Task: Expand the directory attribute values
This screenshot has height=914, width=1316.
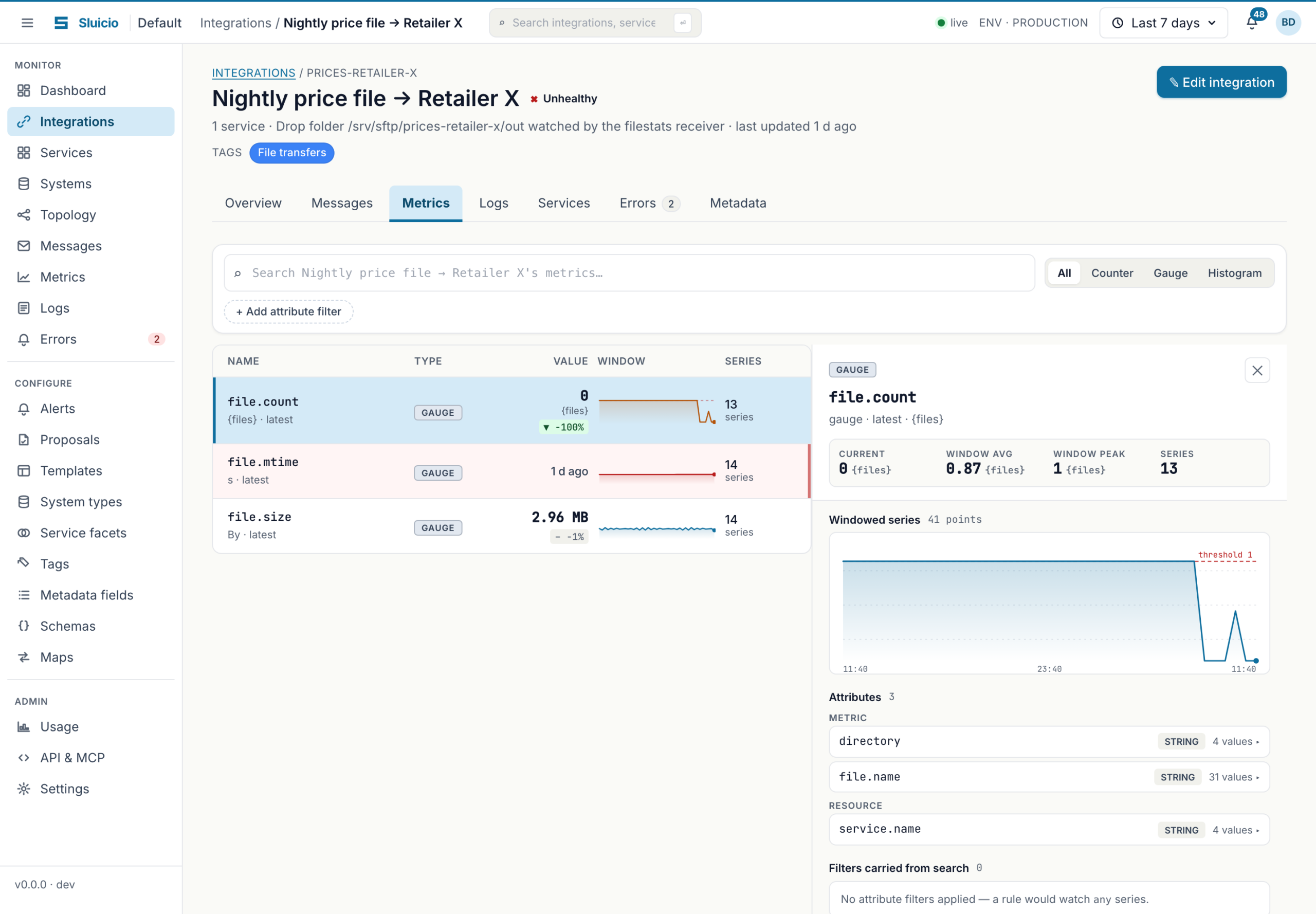Action: [x=1049, y=742]
